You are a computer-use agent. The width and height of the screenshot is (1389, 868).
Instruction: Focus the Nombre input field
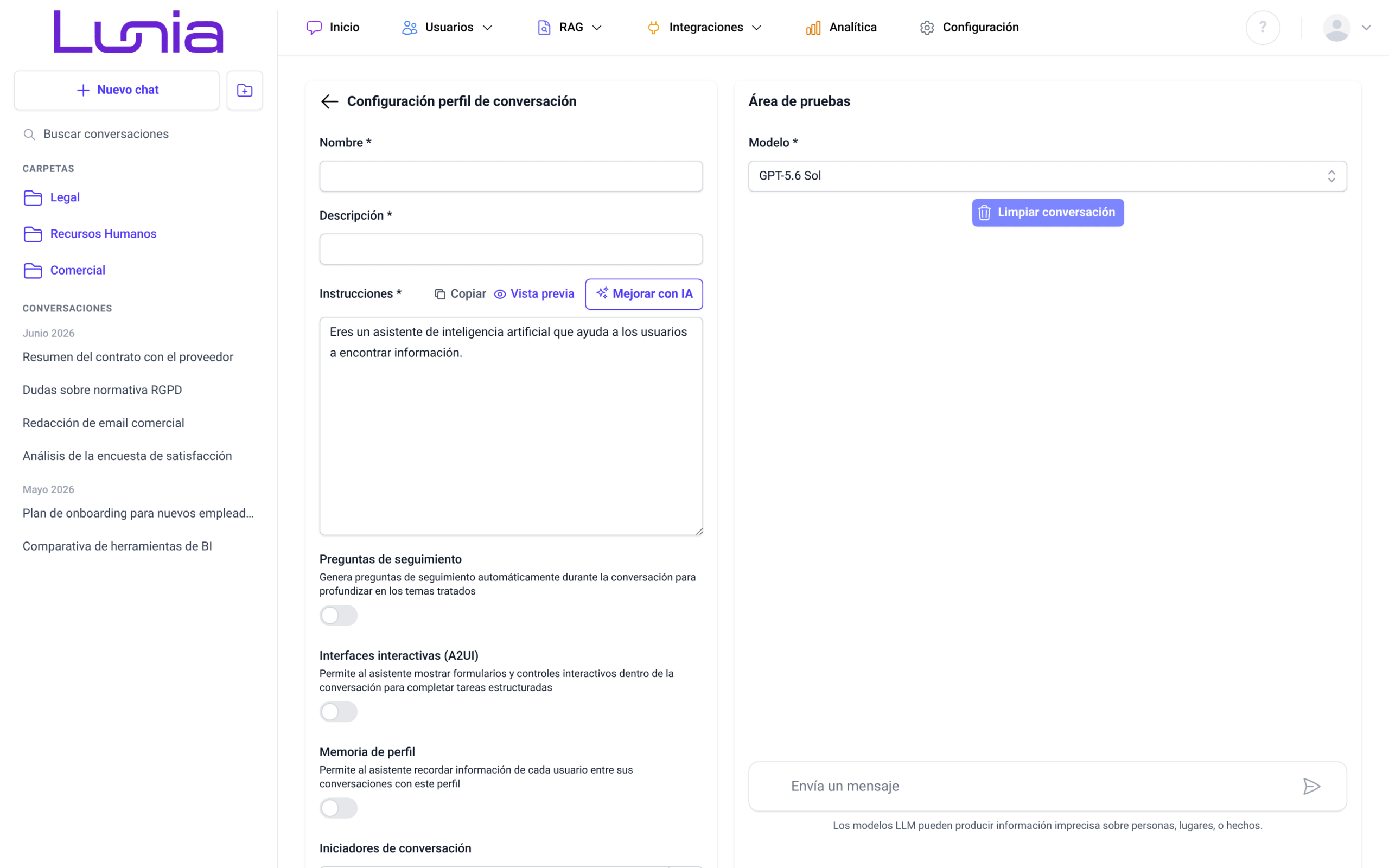point(511,176)
